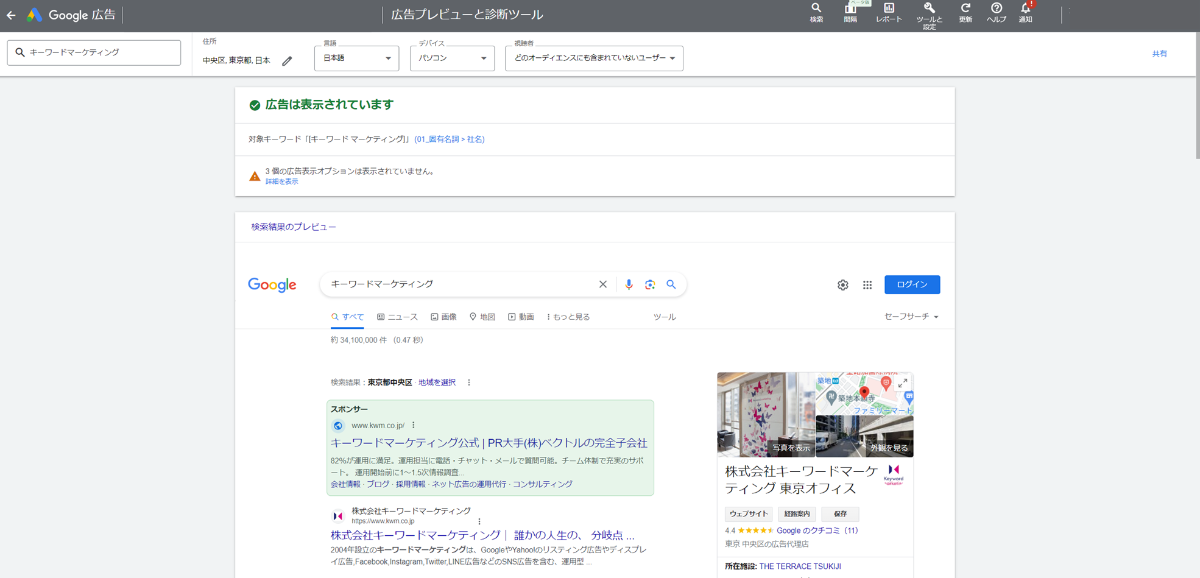Open the デバイス dropdown showing パソコン
Image resolution: width=1200 pixels, height=578 pixels.
(x=452, y=59)
